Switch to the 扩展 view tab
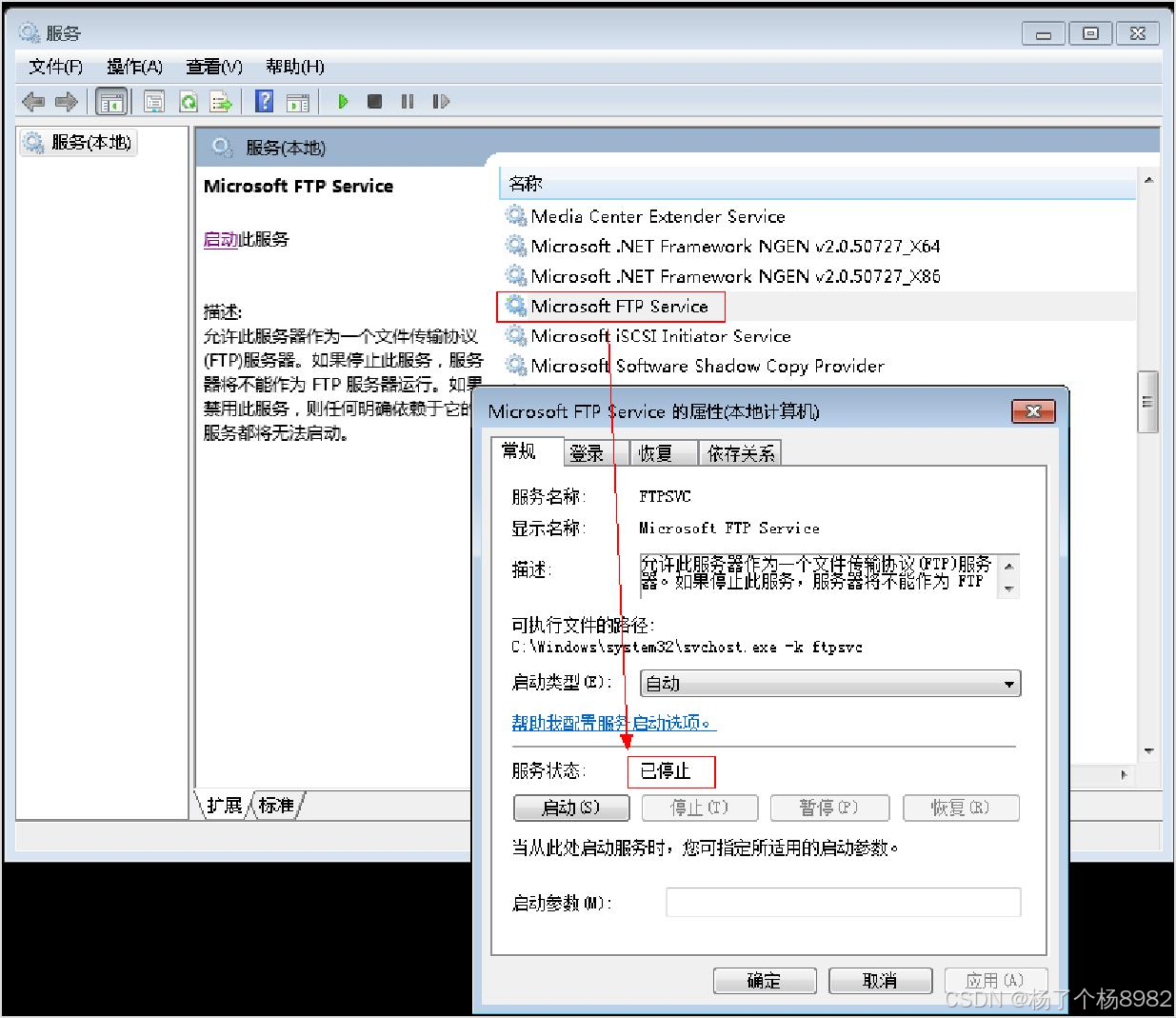 [x=225, y=806]
